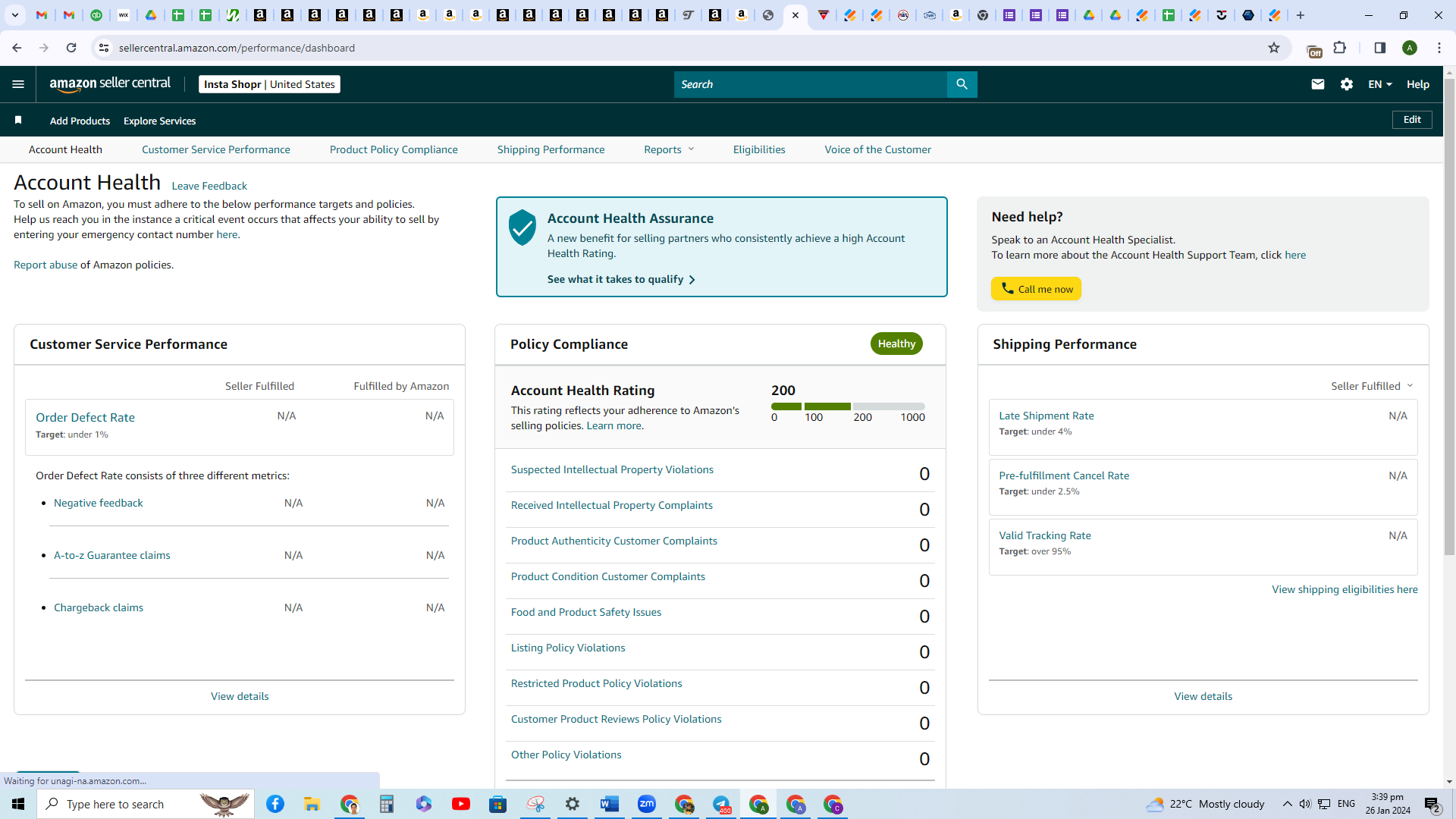Open Listing Policy Violations link

coord(568,648)
